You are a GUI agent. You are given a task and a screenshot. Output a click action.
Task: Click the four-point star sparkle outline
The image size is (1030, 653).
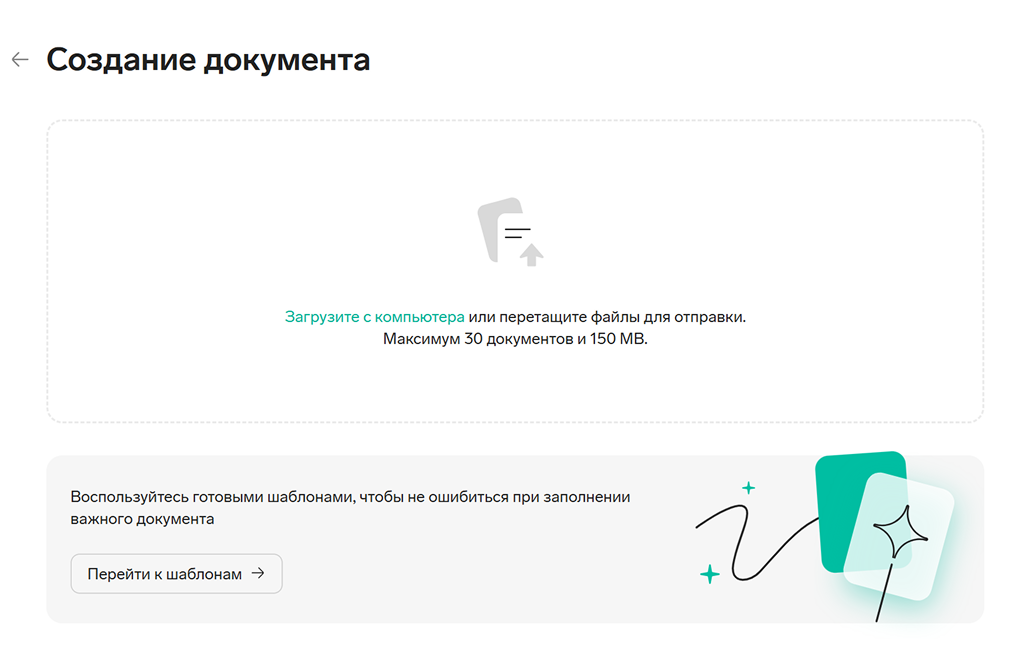tap(901, 531)
